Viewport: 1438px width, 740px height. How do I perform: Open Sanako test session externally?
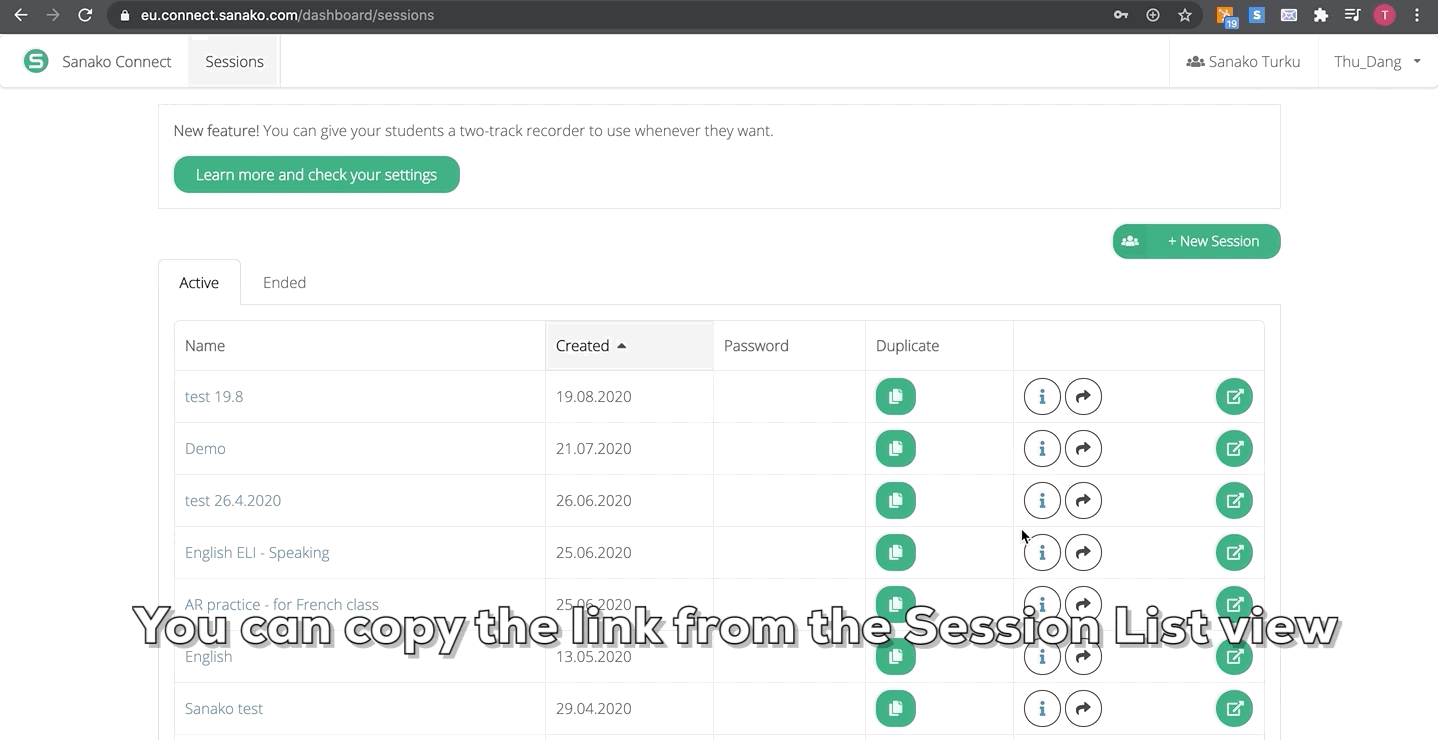(x=1234, y=708)
